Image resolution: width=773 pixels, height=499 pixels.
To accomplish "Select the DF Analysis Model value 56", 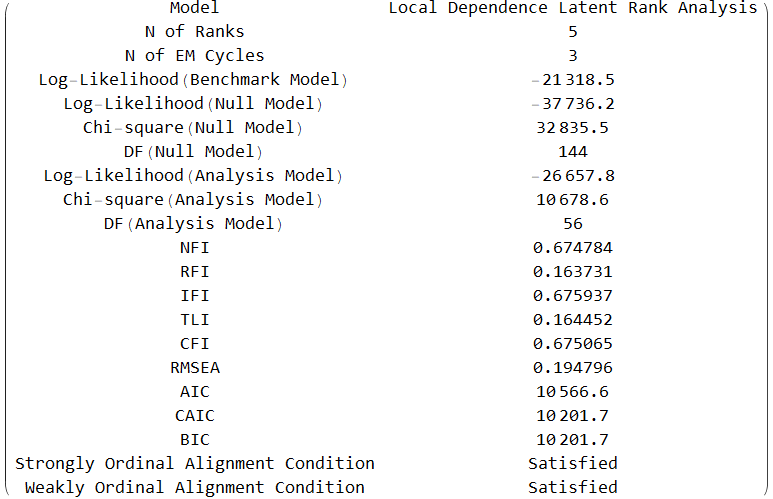I will (x=572, y=224).
